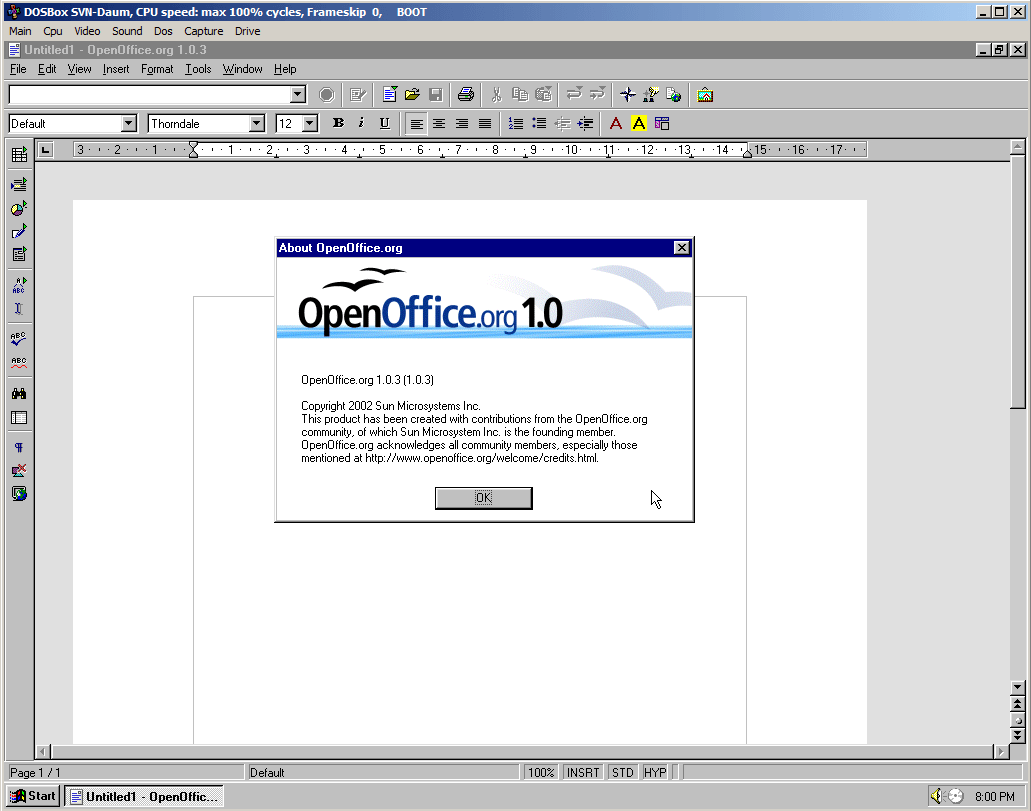Open the Stylist icon in the toolbar
The image size is (1031, 811).
coord(651,95)
